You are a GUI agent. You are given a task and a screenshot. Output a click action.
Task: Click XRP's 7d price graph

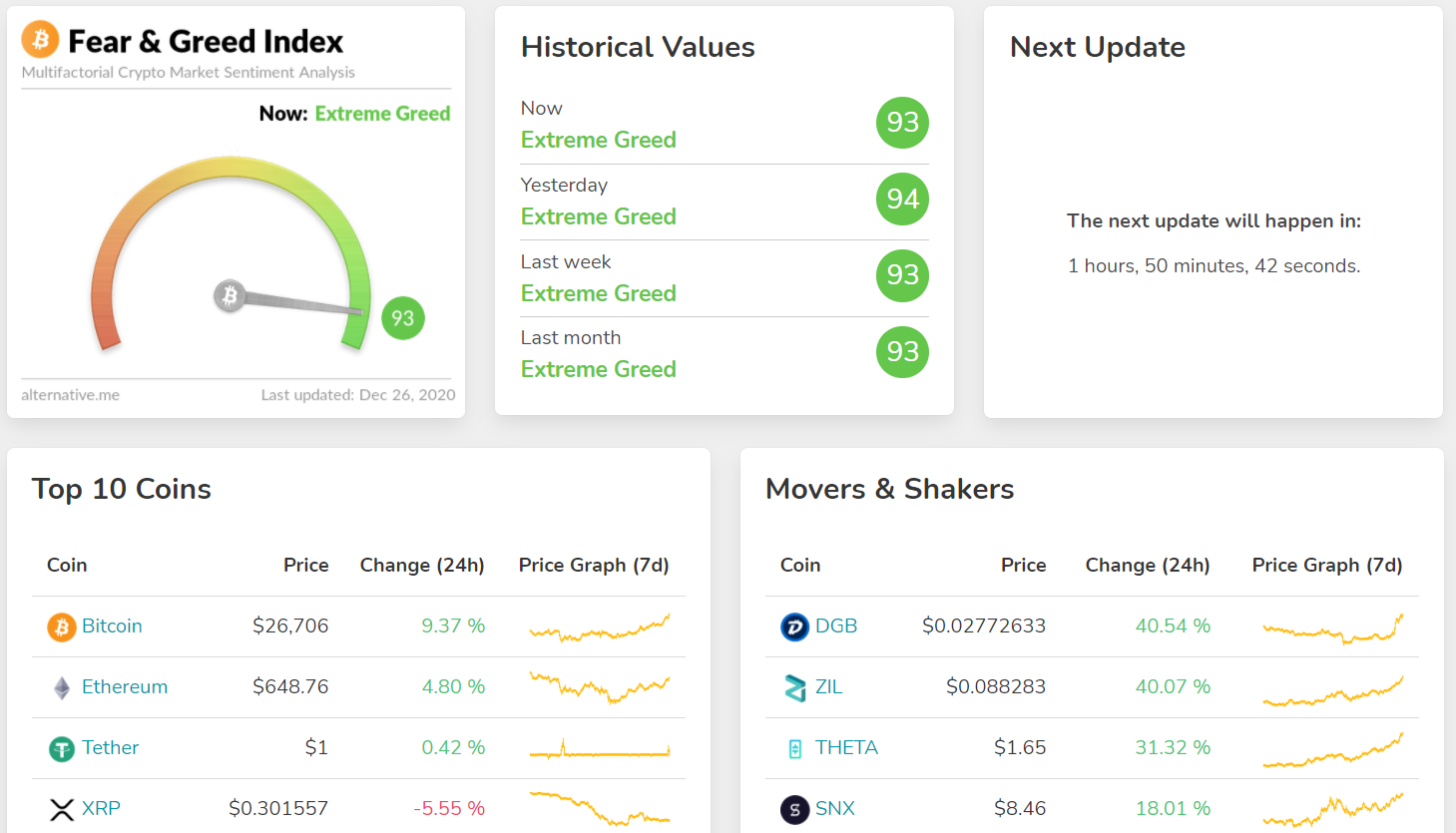(x=600, y=808)
